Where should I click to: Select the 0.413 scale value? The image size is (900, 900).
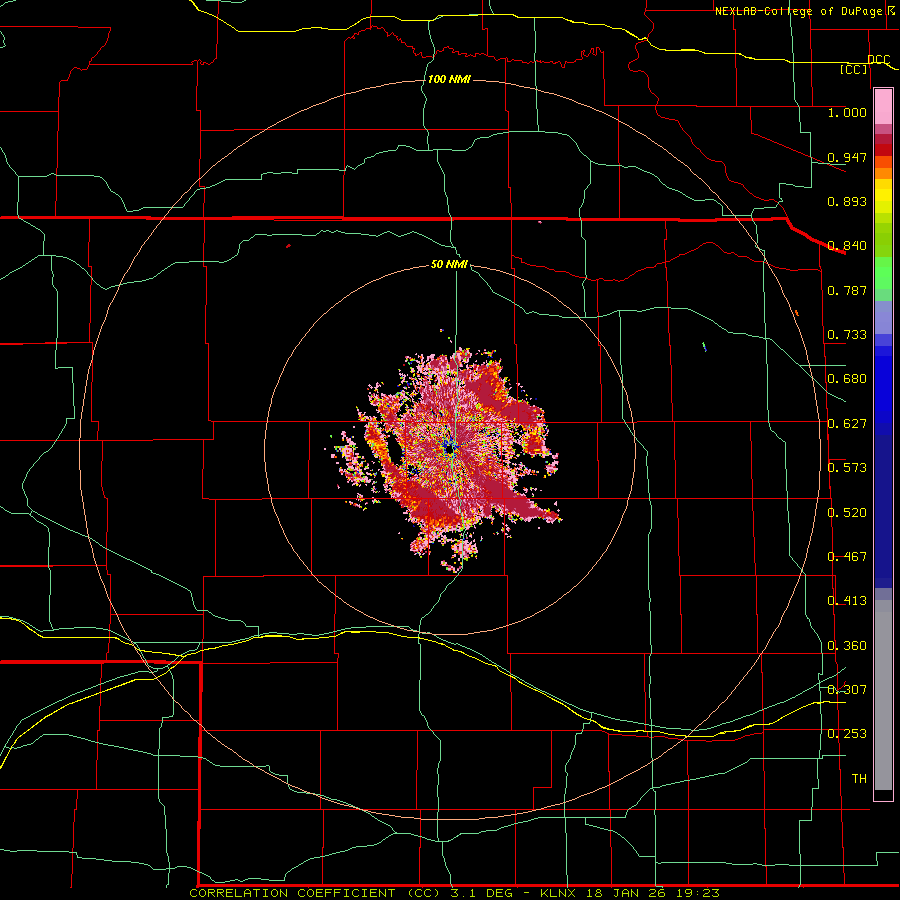(847, 601)
